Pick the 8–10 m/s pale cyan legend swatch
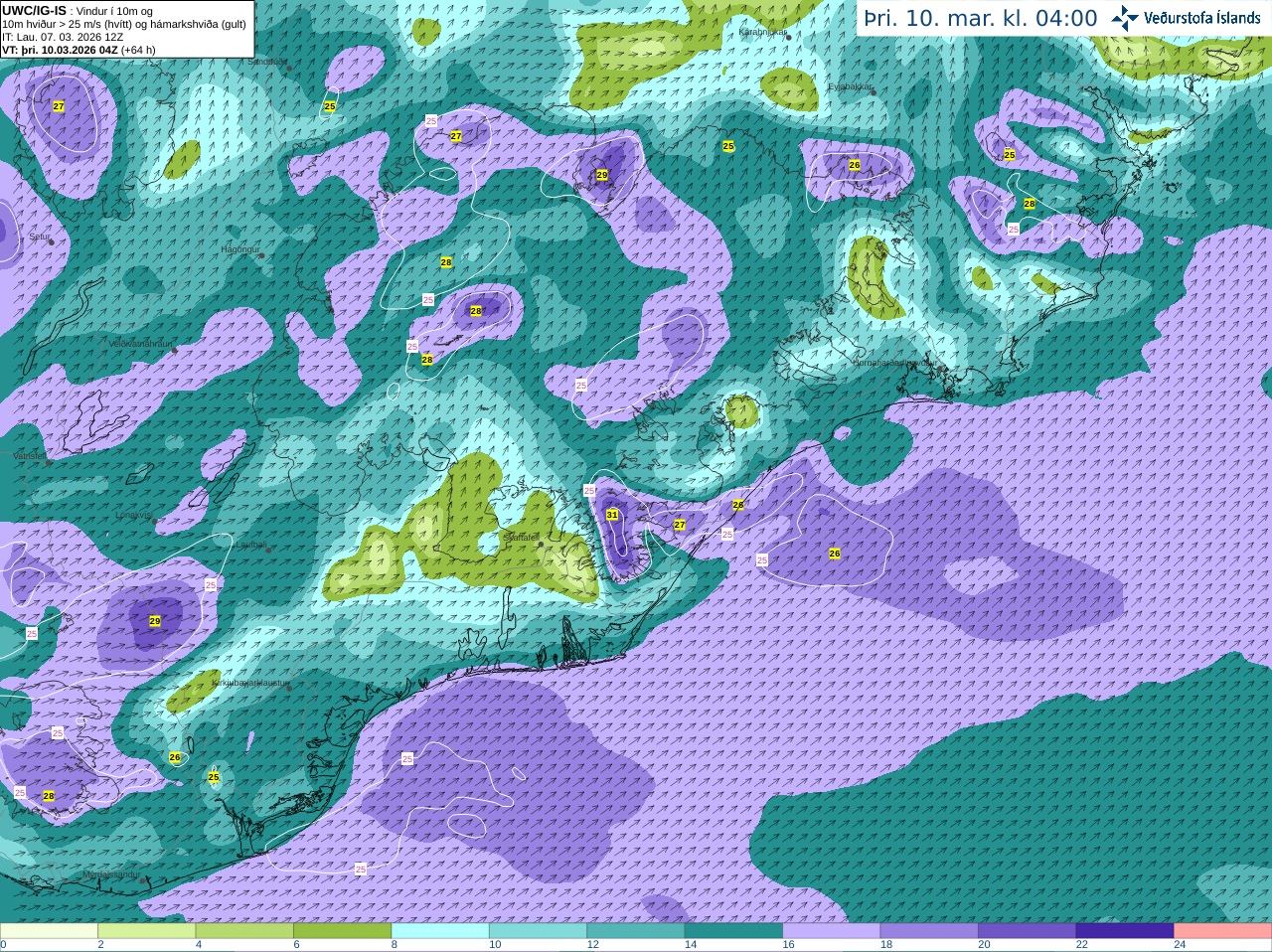The height and width of the screenshot is (952, 1272). coord(440,931)
